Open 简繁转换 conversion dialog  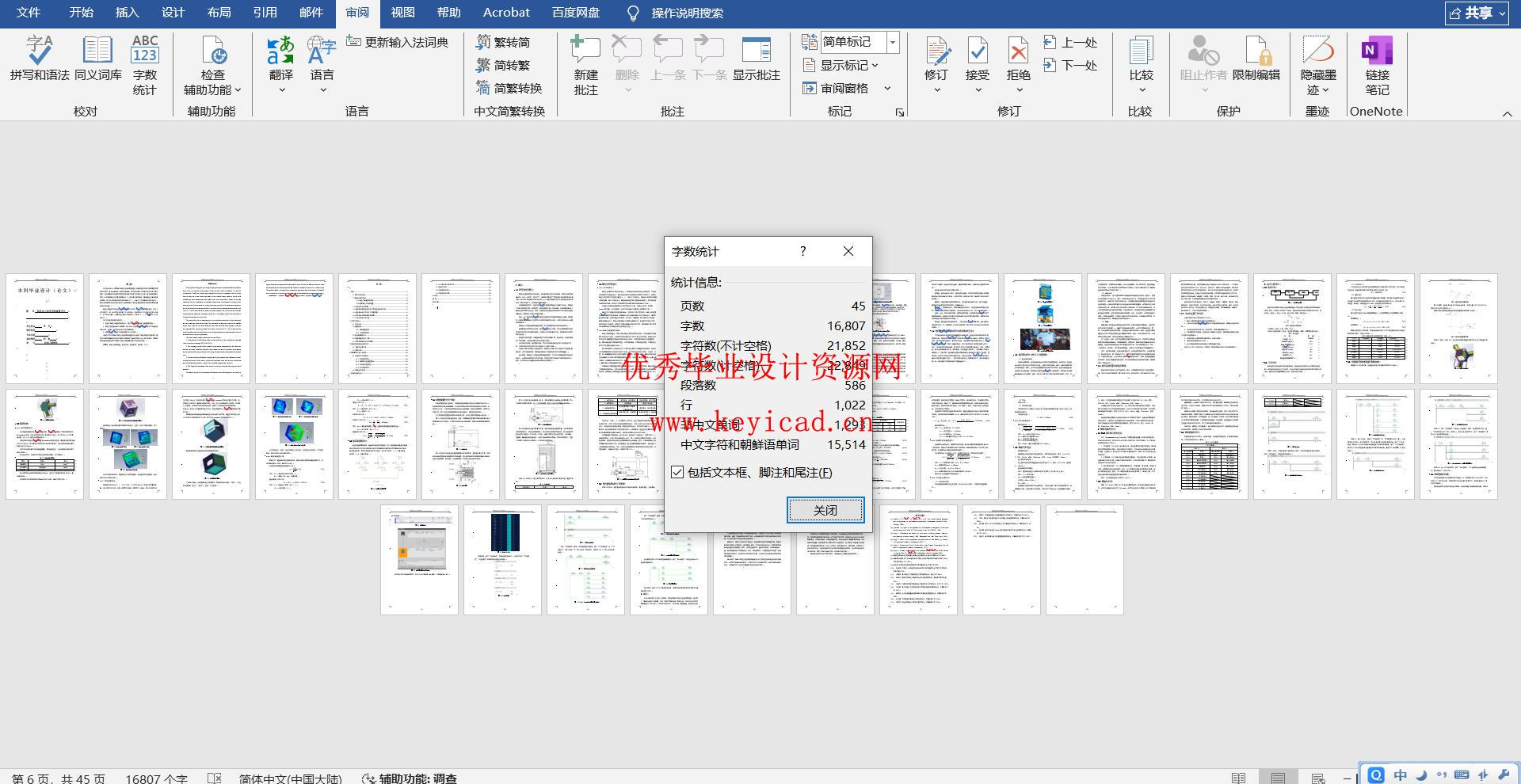[509, 88]
